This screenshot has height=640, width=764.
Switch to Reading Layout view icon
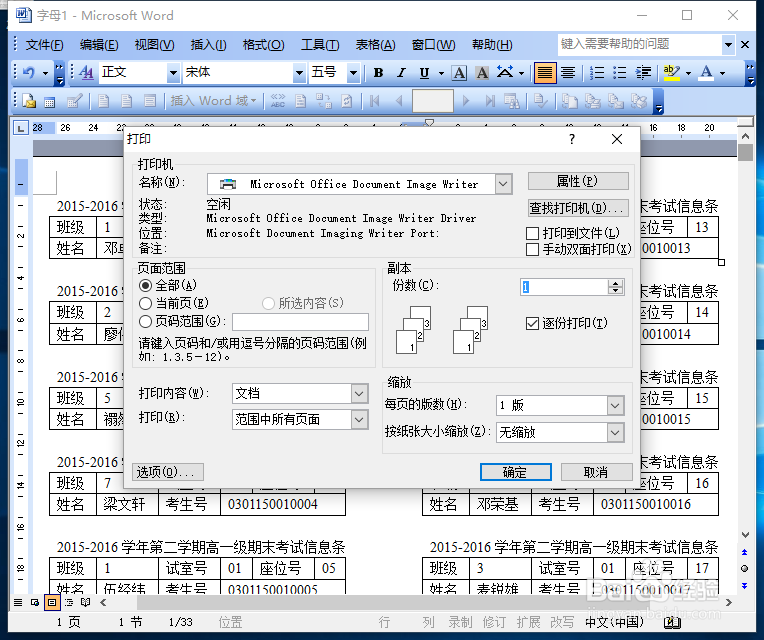86,603
